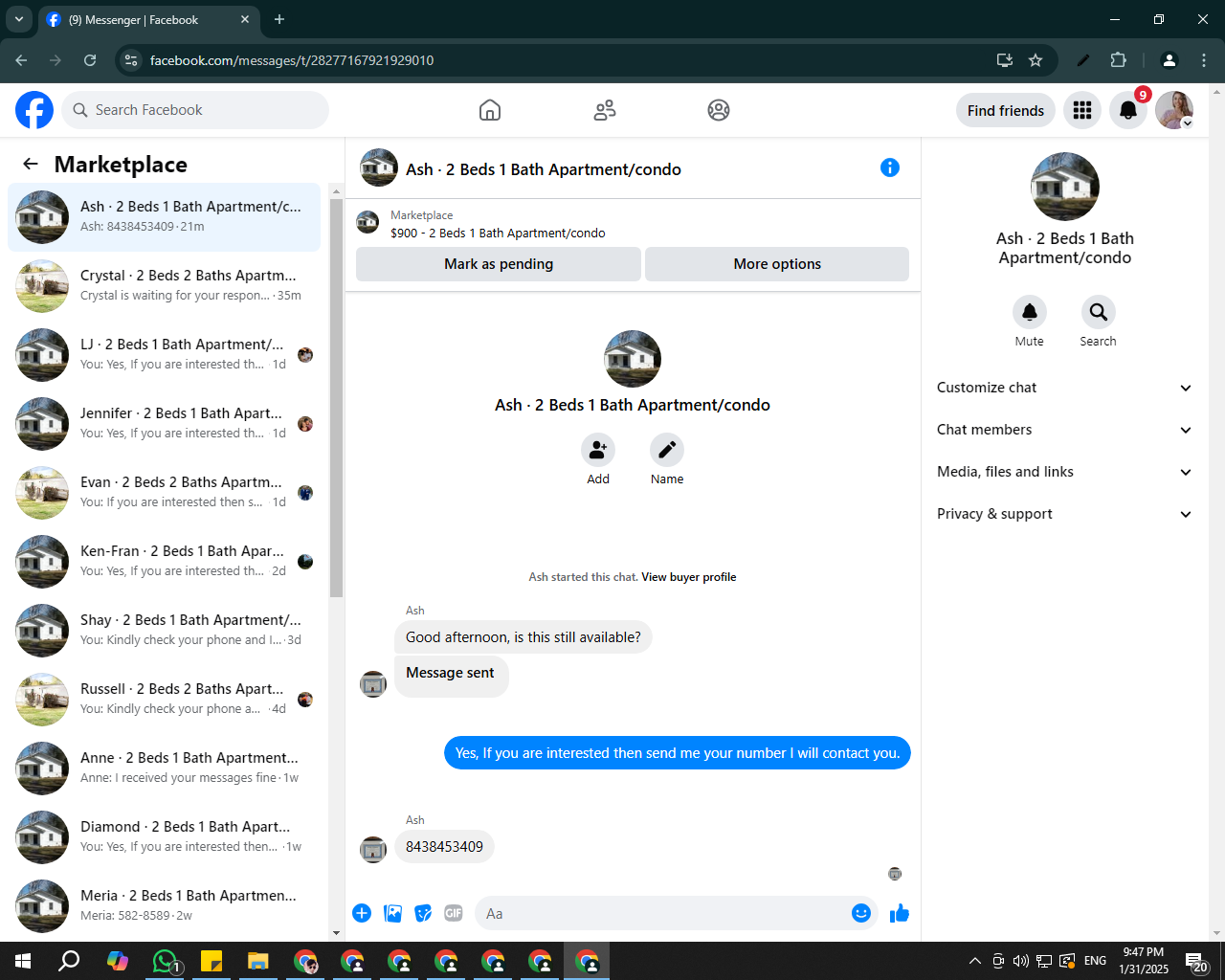Expand Media, files and links section

1064,472
